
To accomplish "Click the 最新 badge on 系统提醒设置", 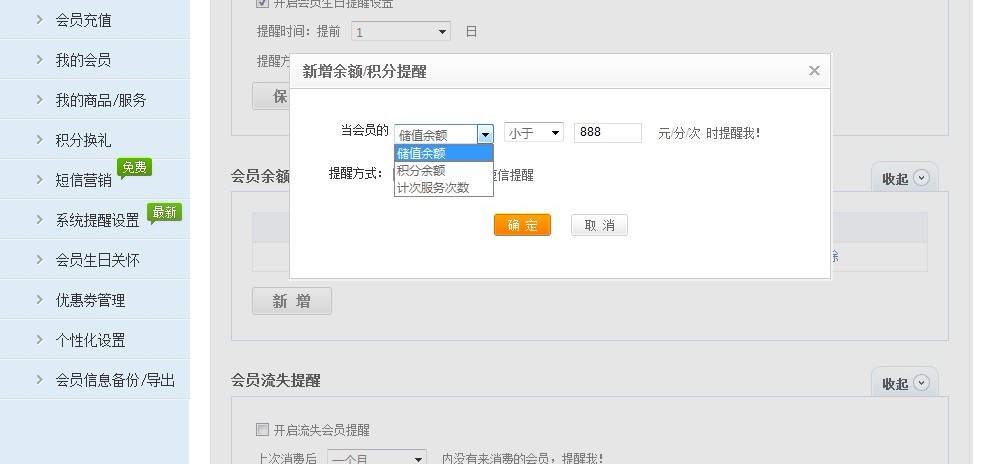I will click(164, 212).
